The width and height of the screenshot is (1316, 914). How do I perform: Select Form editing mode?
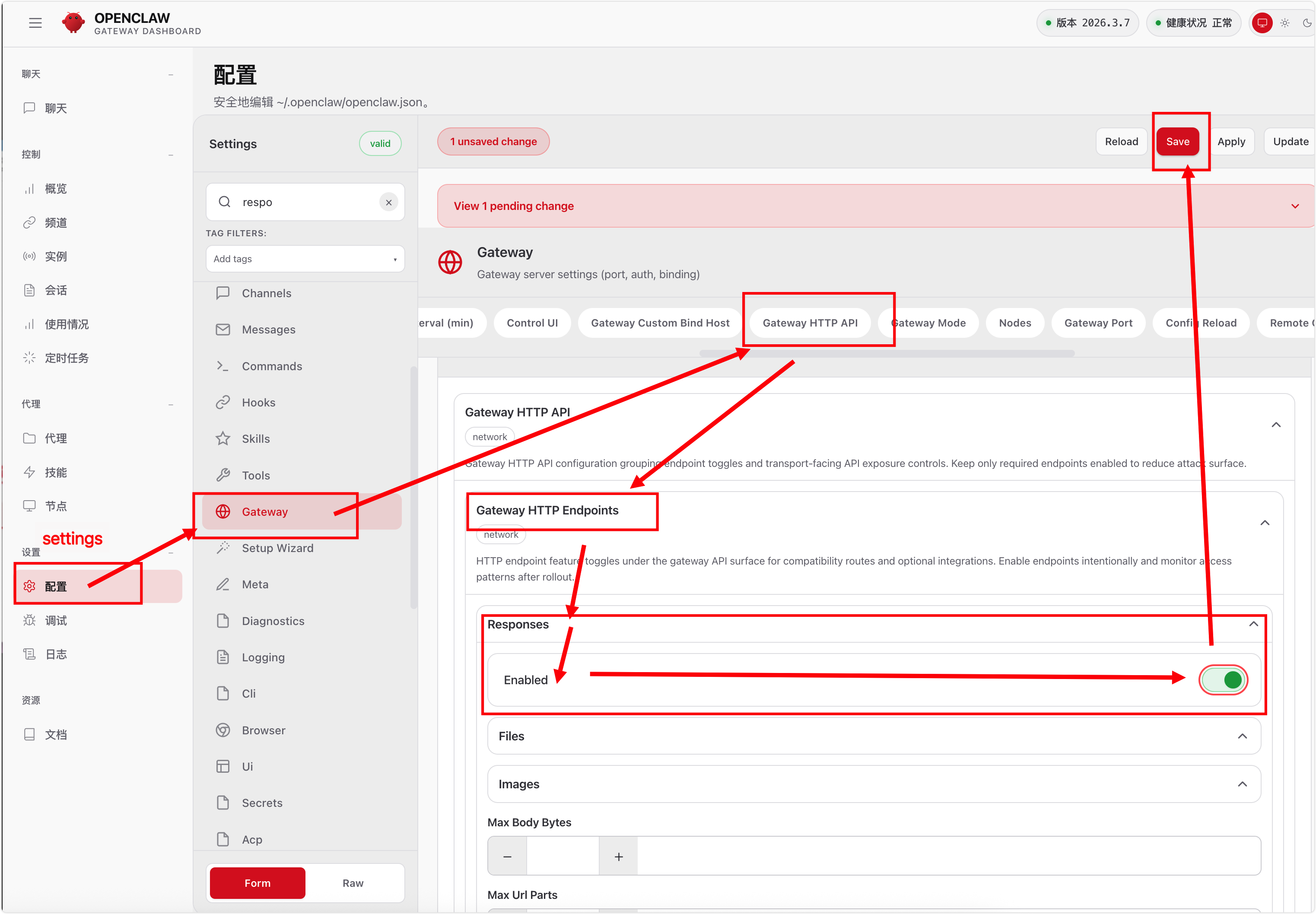(257, 883)
